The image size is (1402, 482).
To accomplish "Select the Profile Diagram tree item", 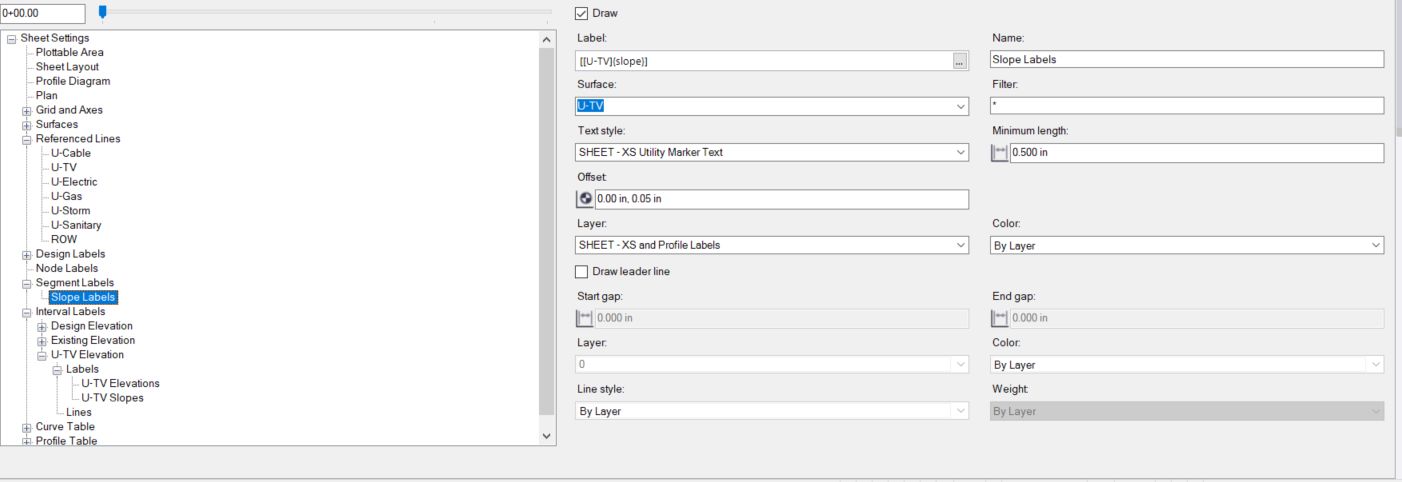I will point(73,81).
